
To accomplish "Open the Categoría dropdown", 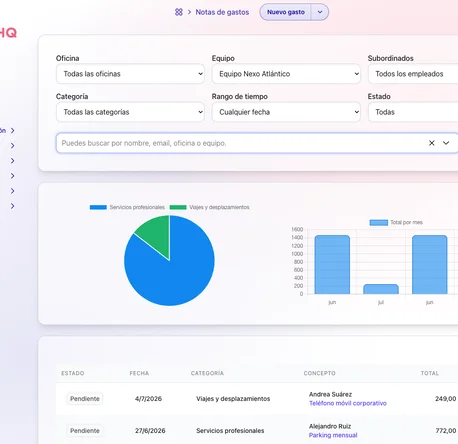I will tap(130, 112).
